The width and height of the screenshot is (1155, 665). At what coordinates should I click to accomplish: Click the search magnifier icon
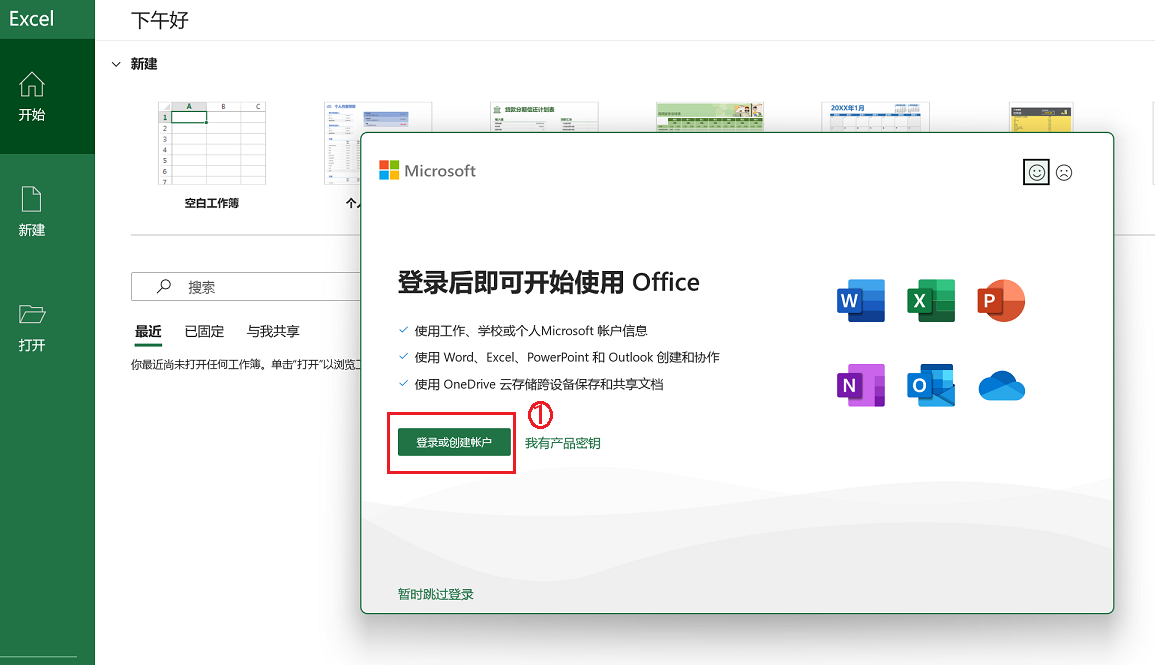click(164, 286)
